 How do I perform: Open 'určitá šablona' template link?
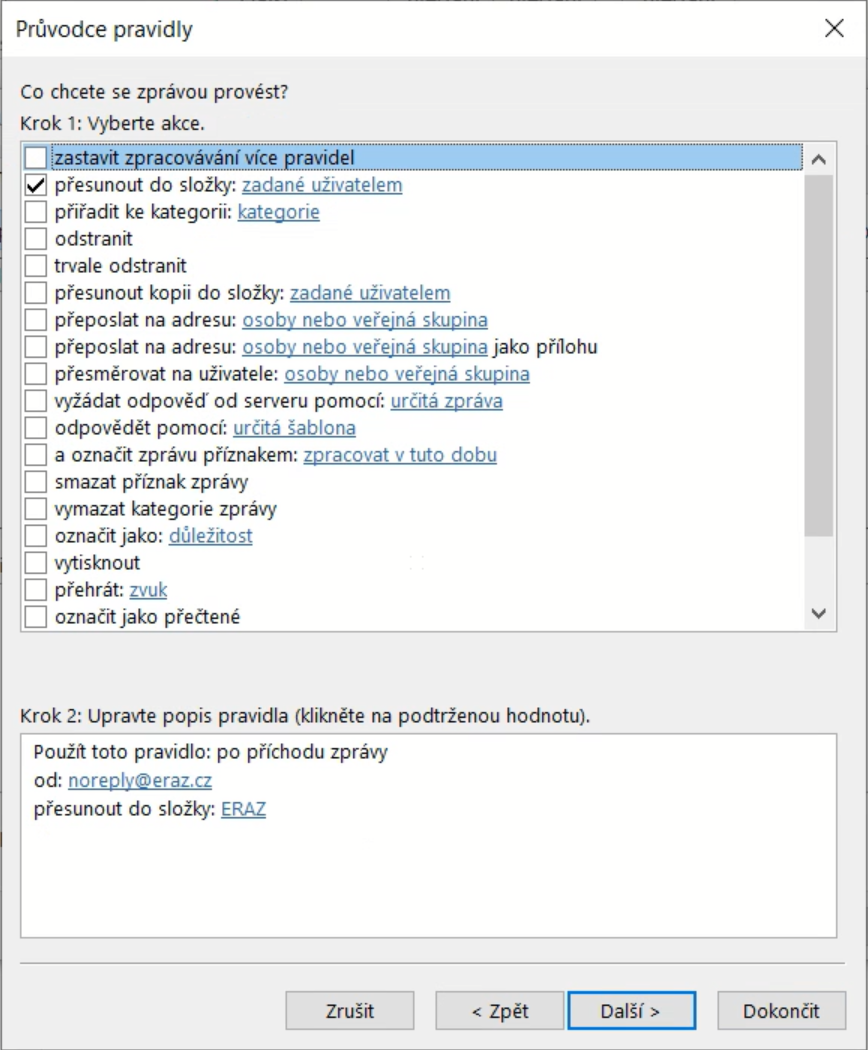point(294,428)
